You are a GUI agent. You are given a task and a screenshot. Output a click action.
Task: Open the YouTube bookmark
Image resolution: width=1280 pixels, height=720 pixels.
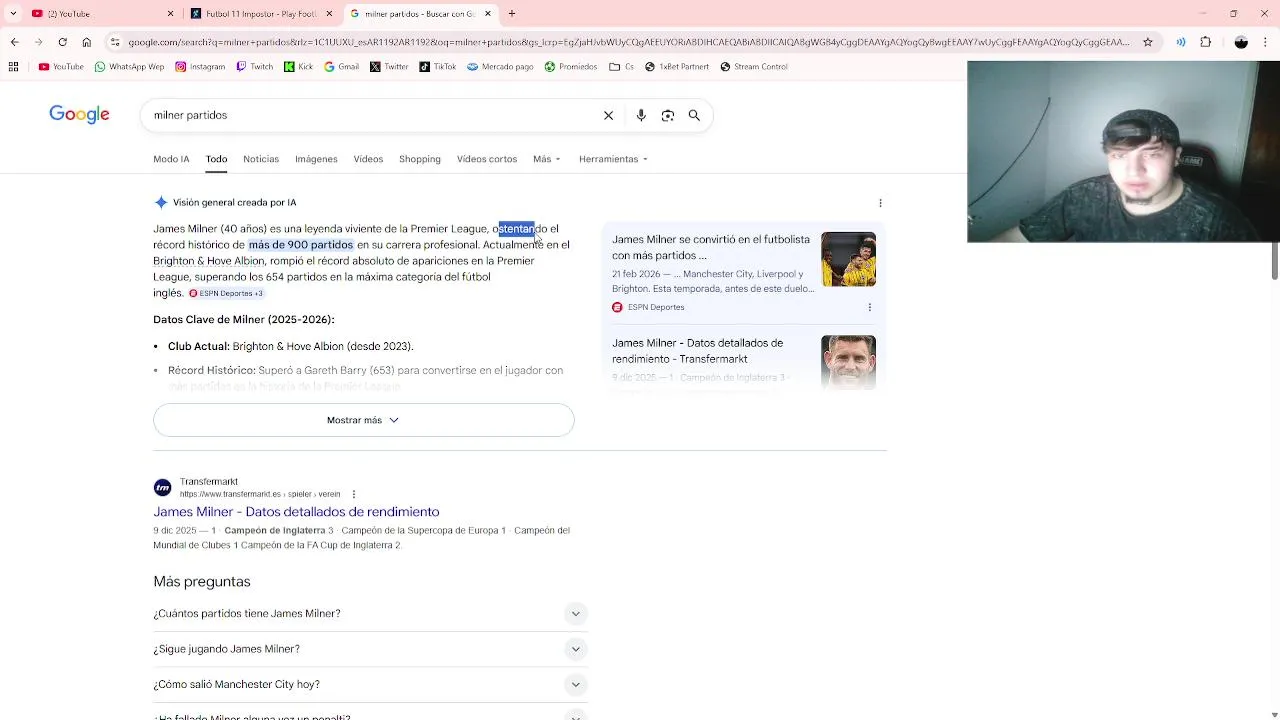(61, 67)
